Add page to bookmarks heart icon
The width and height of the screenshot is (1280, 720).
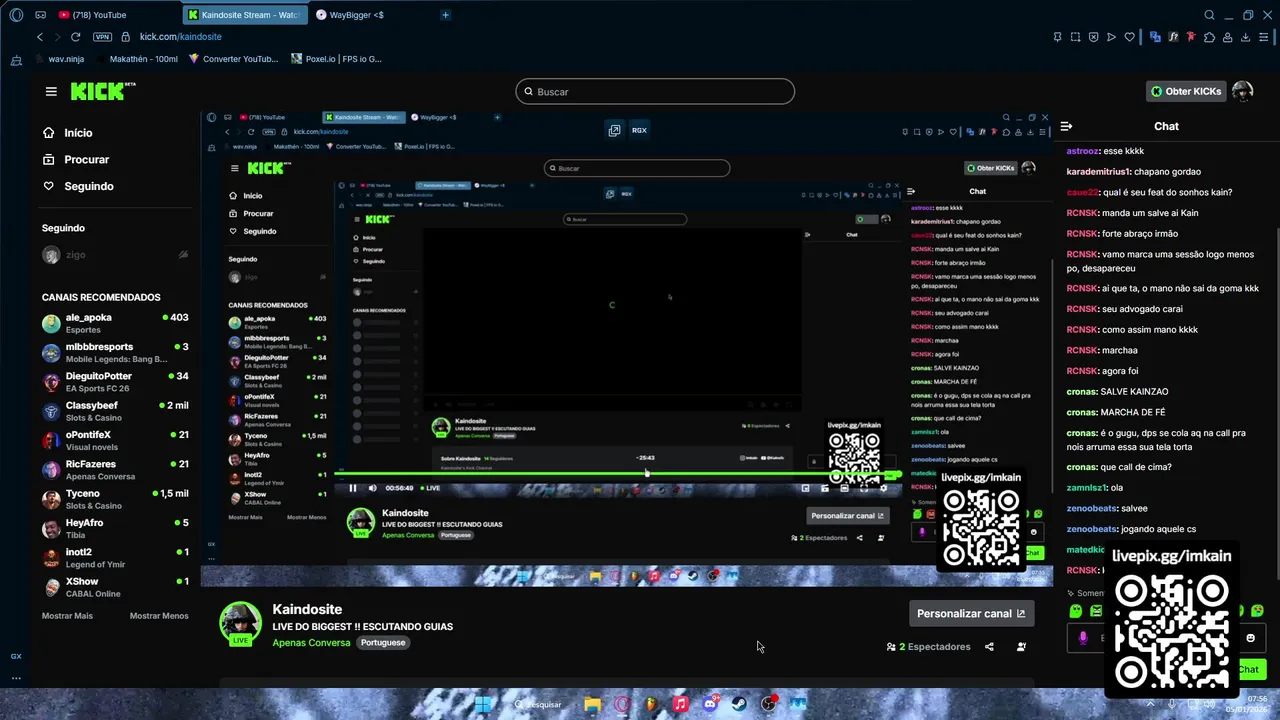pos(1130,37)
